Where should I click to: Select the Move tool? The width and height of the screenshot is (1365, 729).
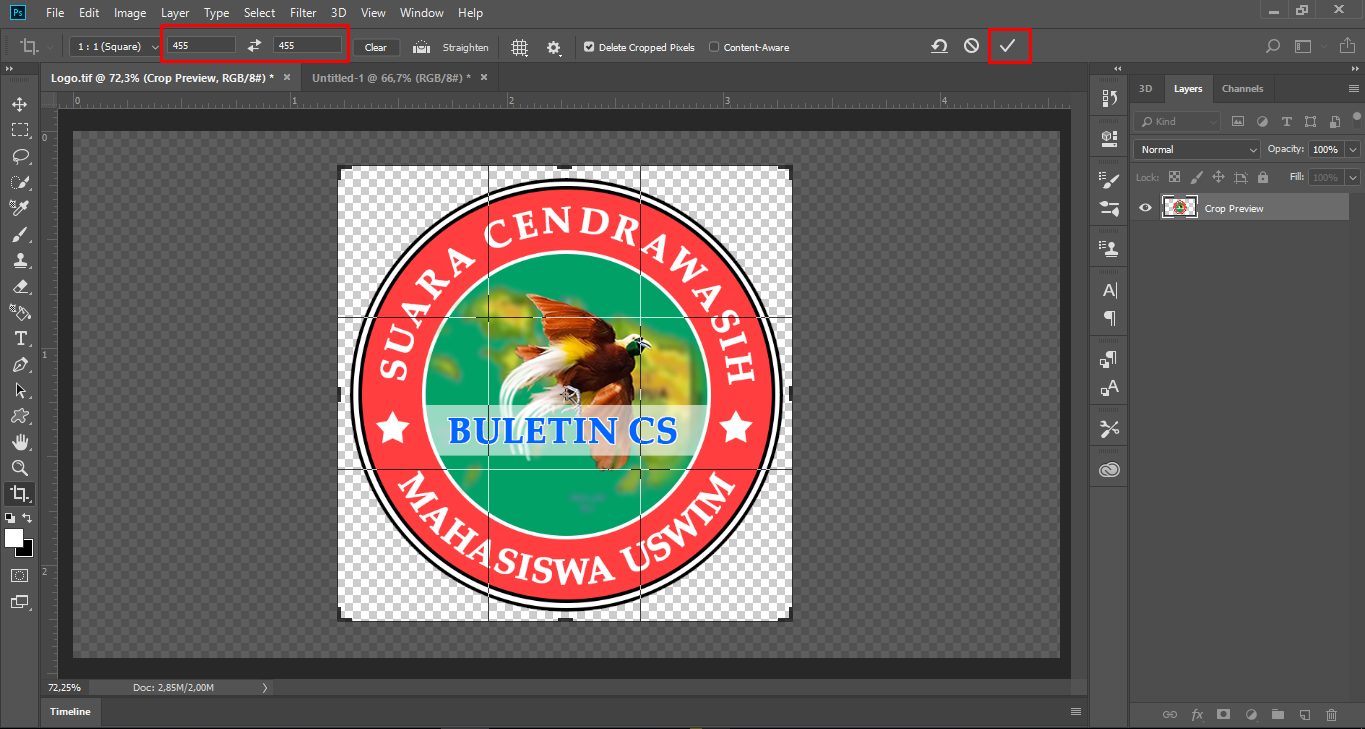click(19, 104)
